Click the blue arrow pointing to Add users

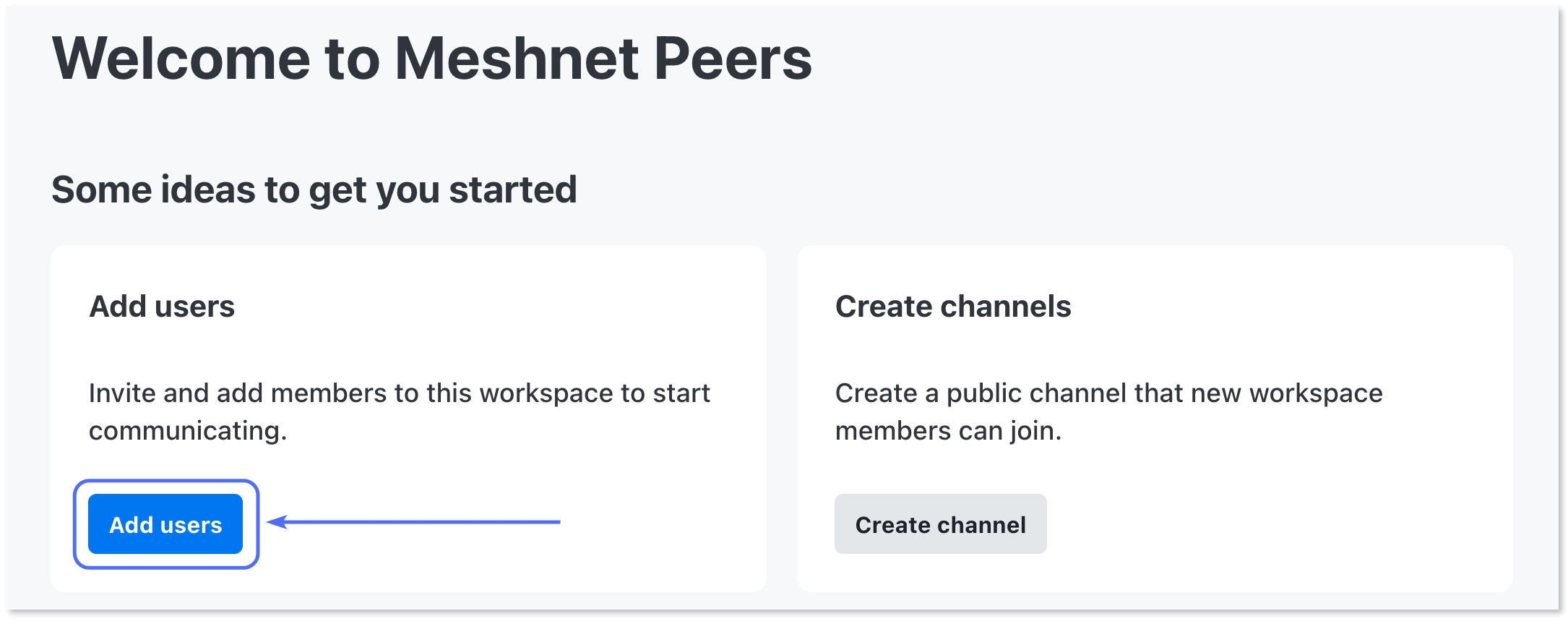click(413, 521)
